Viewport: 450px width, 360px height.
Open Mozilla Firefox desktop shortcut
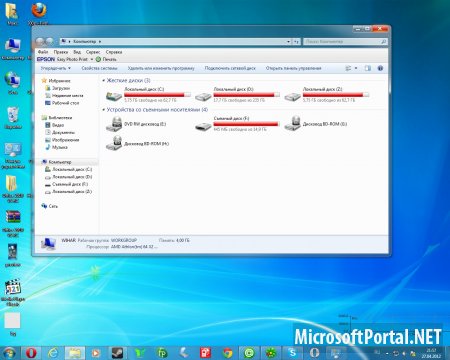[x=39, y=14]
